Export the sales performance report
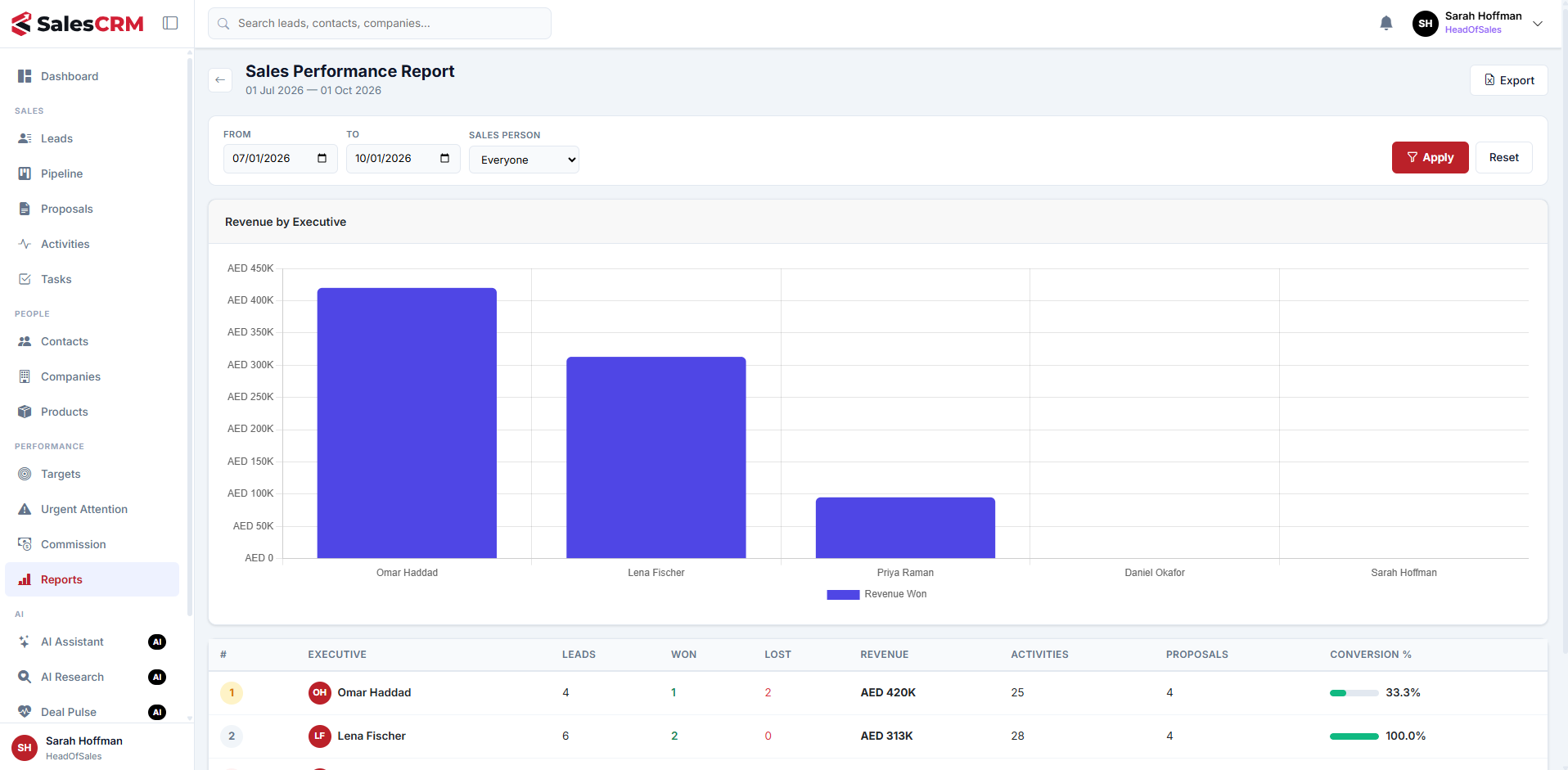 pos(1509,80)
